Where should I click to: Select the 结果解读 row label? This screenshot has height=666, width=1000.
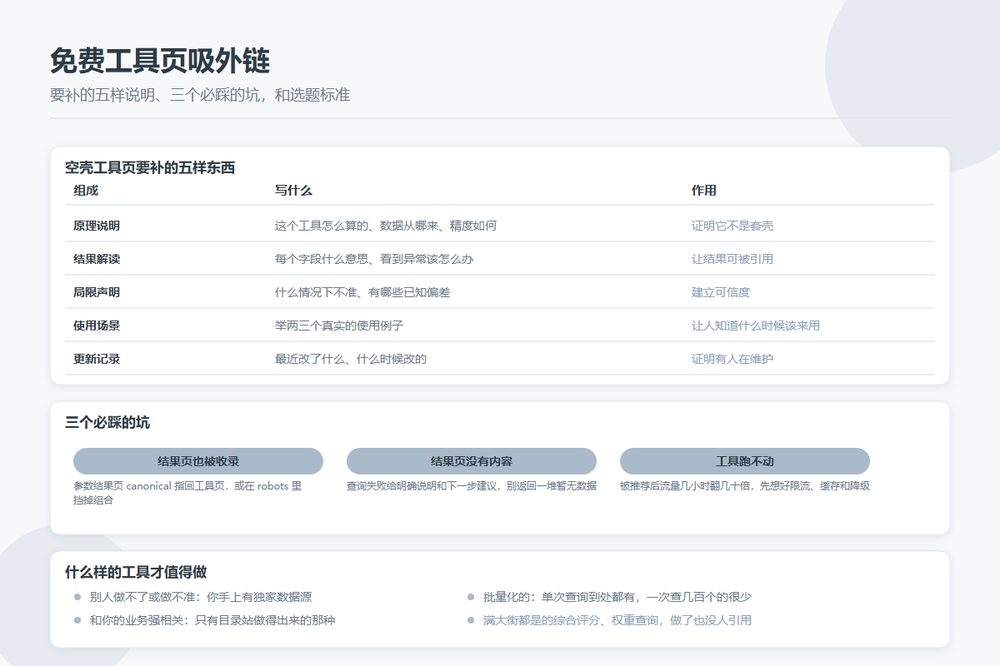point(96,258)
